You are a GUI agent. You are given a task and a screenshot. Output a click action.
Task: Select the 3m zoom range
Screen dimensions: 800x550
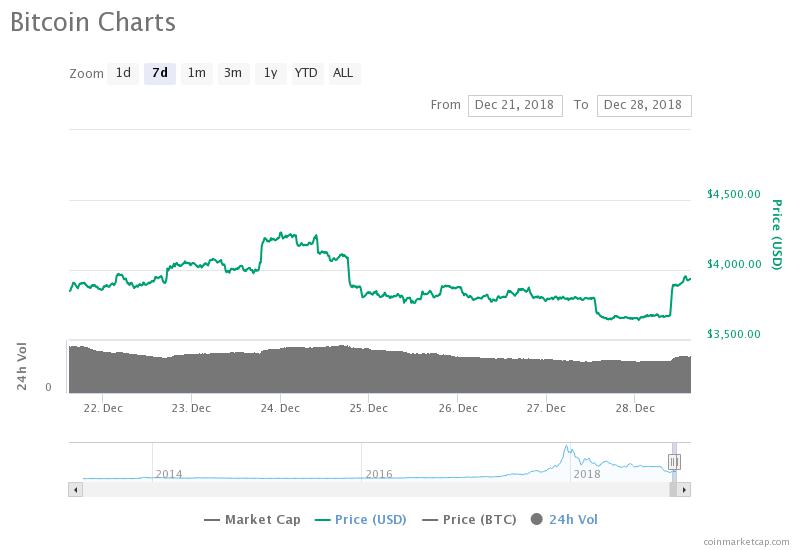(x=233, y=73)
